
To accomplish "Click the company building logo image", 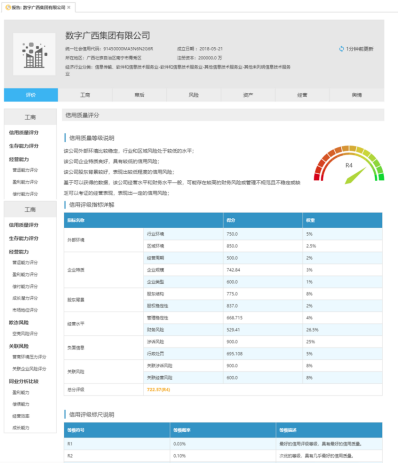I will tap(34, 54).
